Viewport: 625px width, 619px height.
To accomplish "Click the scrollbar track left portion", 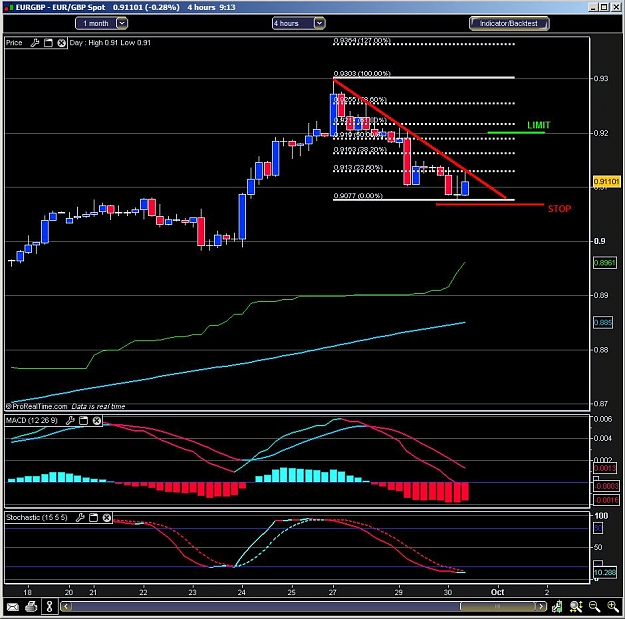I will (265, 607).
